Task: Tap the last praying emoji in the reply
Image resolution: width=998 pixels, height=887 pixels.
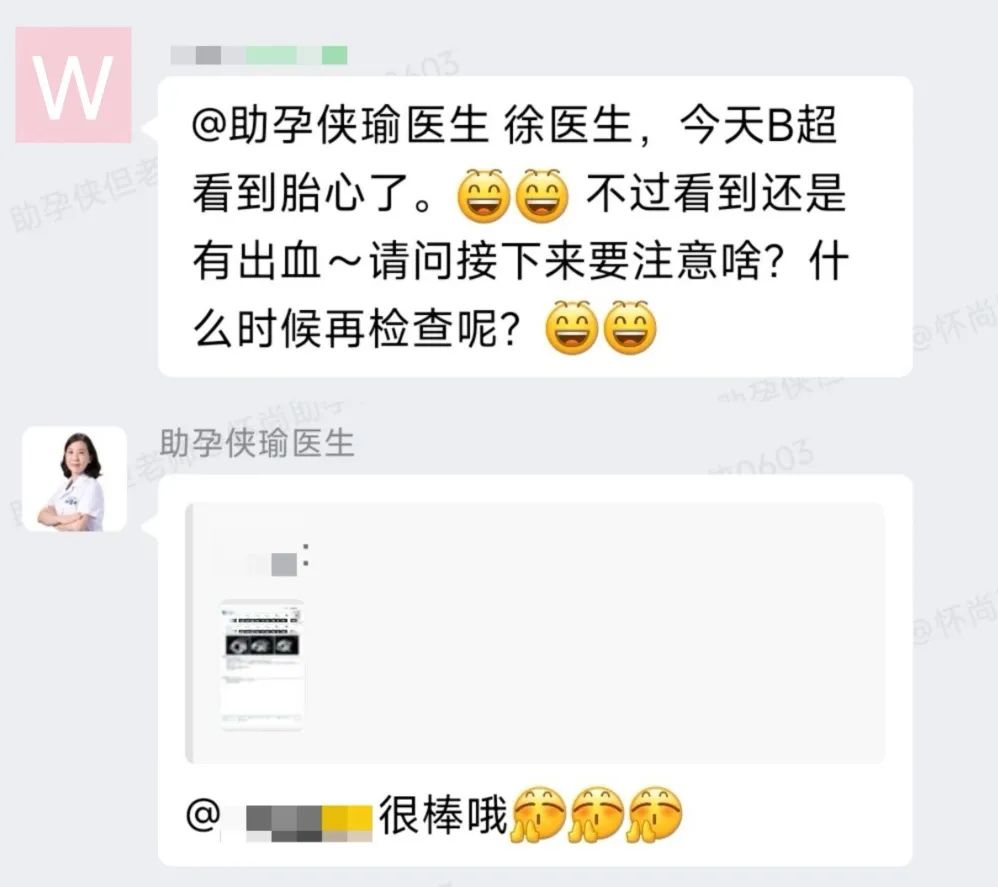Action: (x=654, y=816)
